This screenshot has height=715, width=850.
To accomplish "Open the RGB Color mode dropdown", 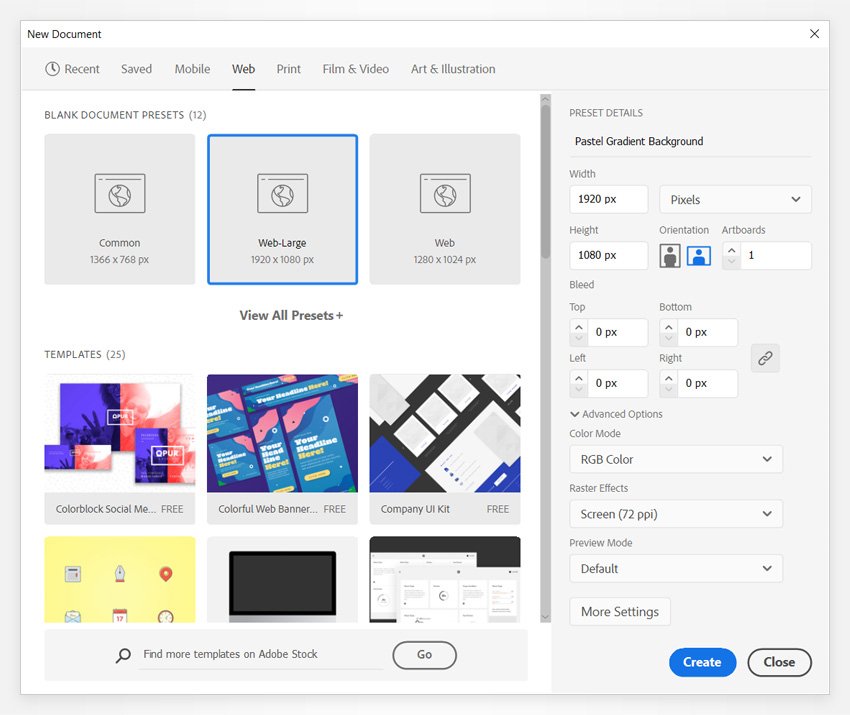I will (676, 459).
